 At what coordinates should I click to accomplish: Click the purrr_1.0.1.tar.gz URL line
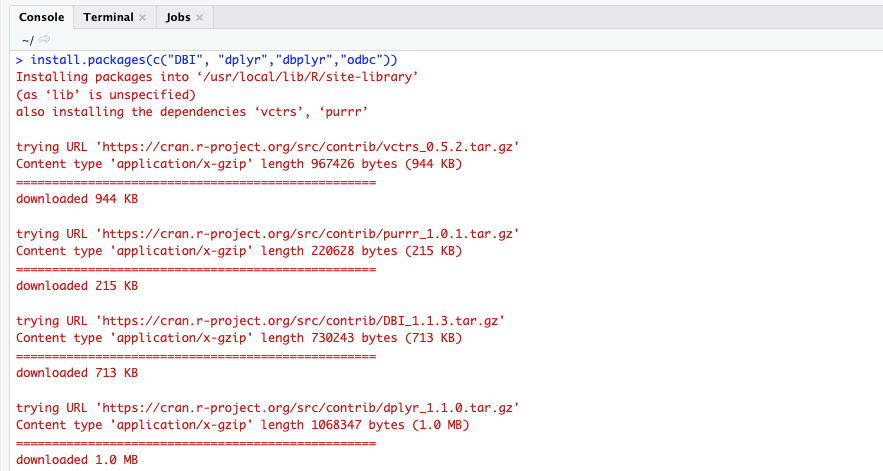click(267, 234)
